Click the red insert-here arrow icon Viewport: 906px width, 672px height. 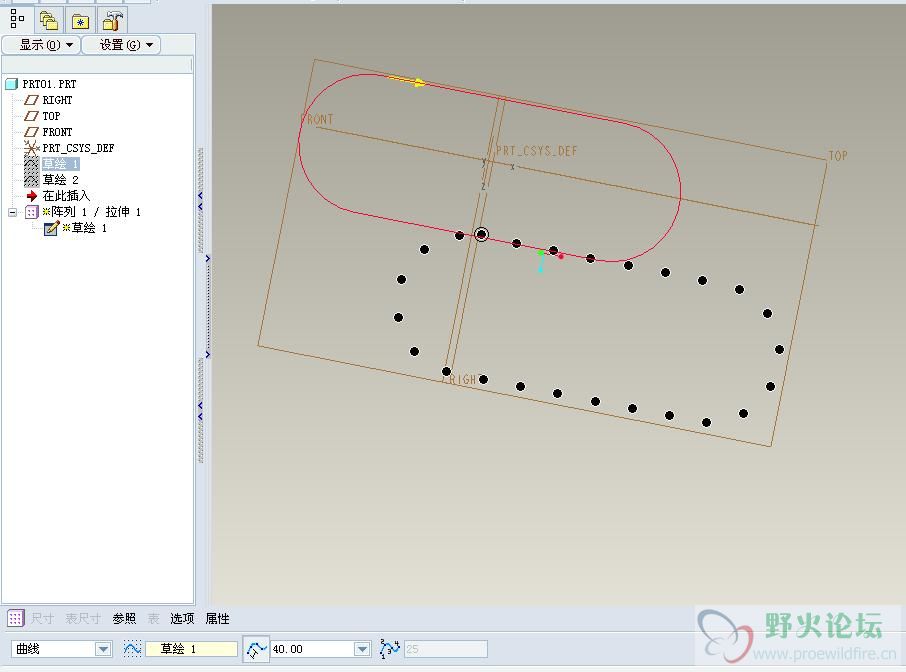coord(32,196)
